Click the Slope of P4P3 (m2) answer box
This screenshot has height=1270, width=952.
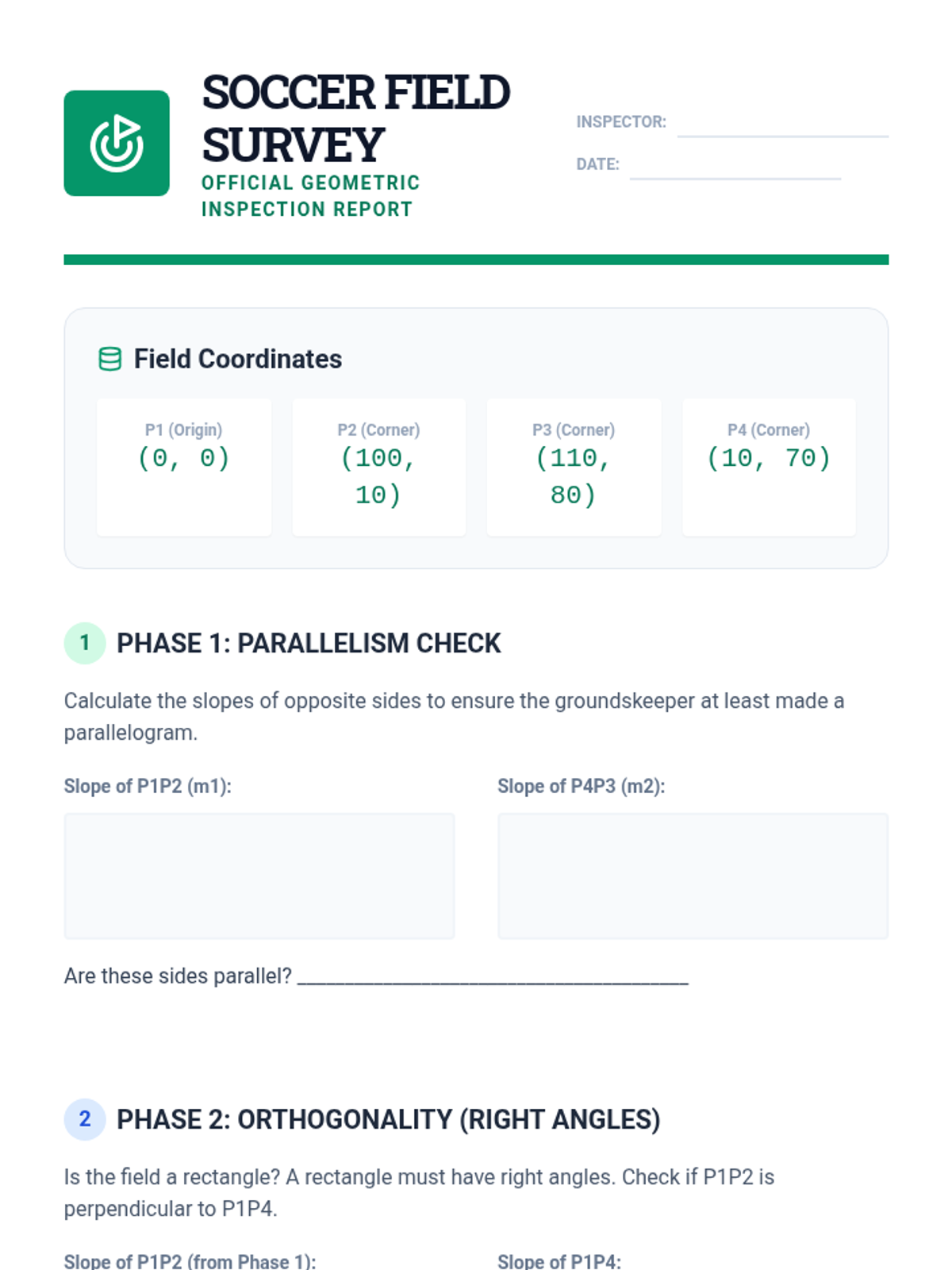coord(693,876)
